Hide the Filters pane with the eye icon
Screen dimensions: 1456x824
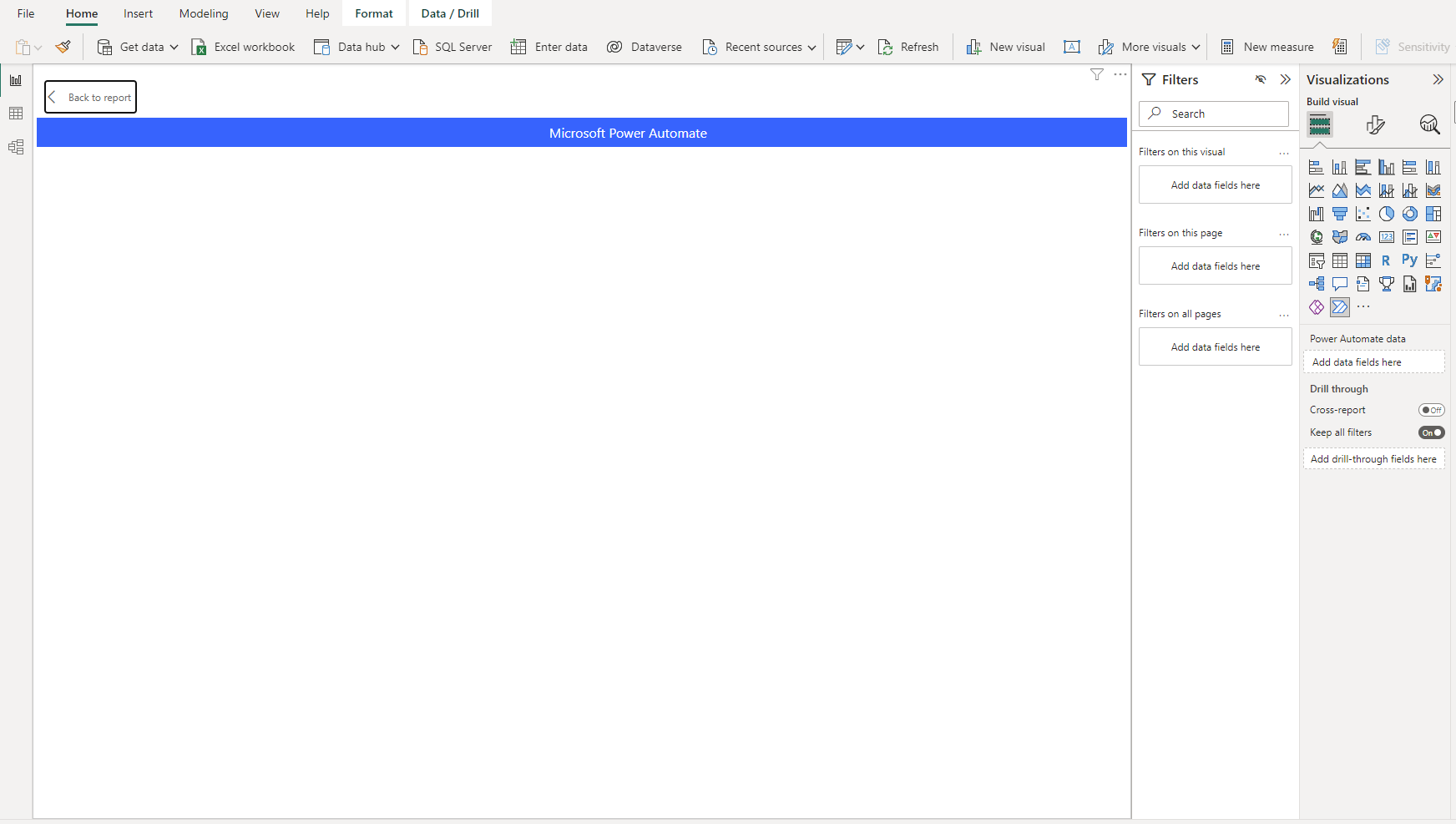point(1261,79)
